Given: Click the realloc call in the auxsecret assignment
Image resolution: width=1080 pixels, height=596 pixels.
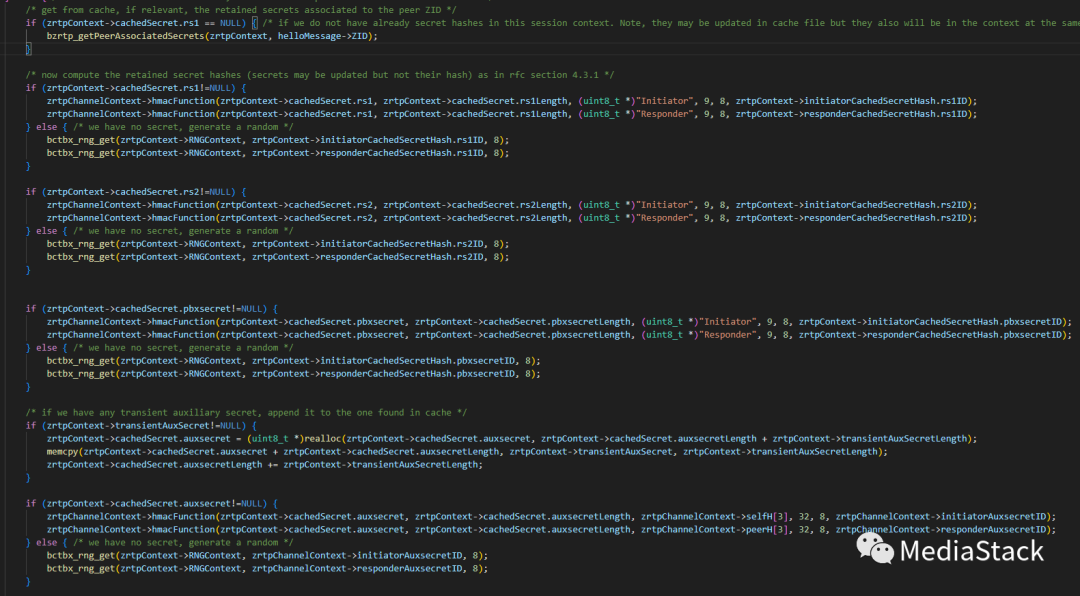Looking at the screenshot, I should click(320, 438).
